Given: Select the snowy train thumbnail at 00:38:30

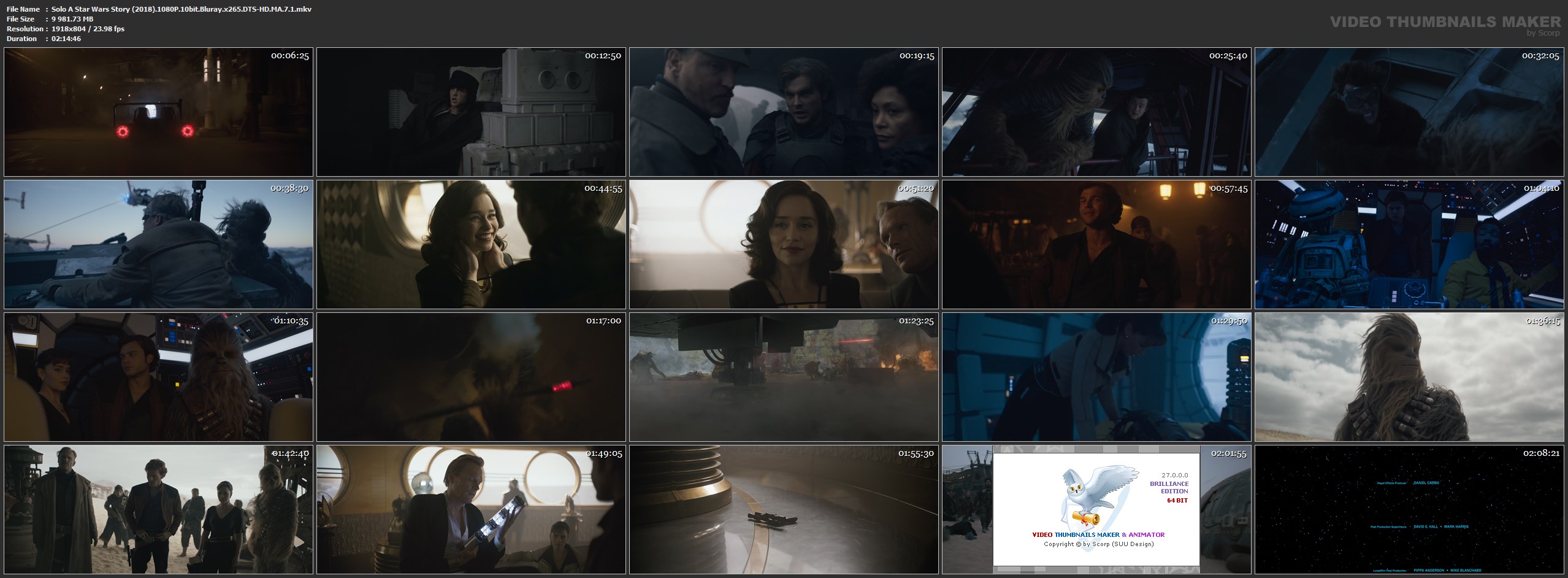Looking at the screenshot, I should click(x=158, y=244).
